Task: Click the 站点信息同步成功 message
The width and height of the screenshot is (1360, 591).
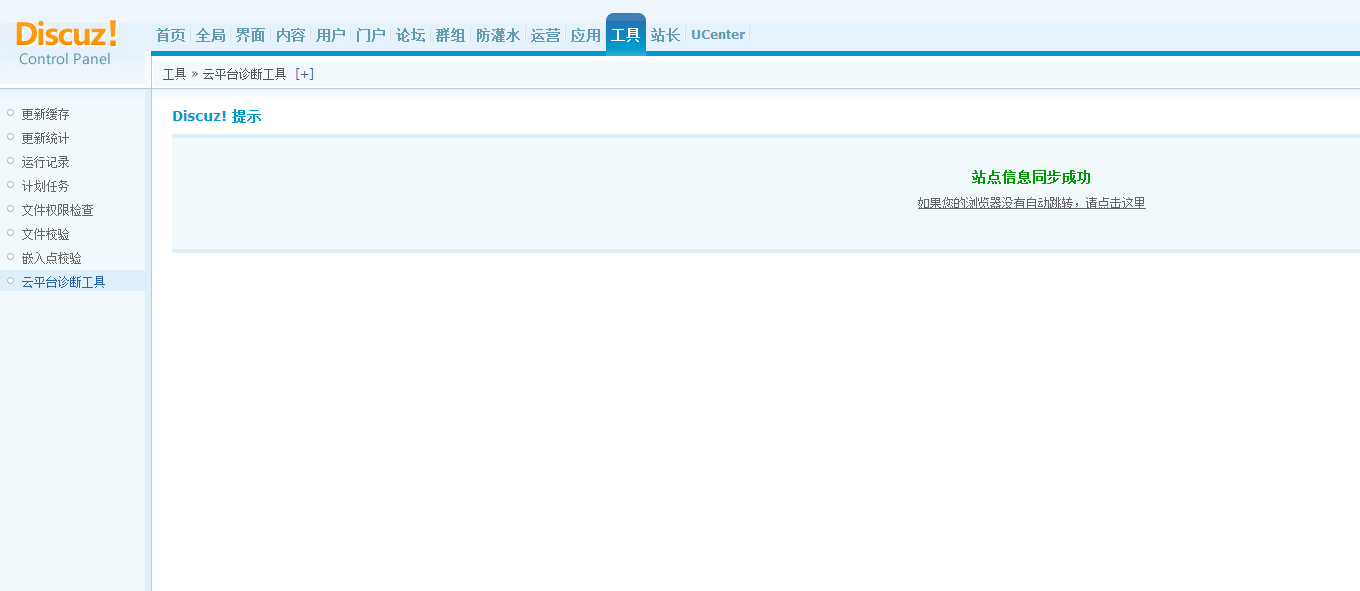Action: (1031, 177)
